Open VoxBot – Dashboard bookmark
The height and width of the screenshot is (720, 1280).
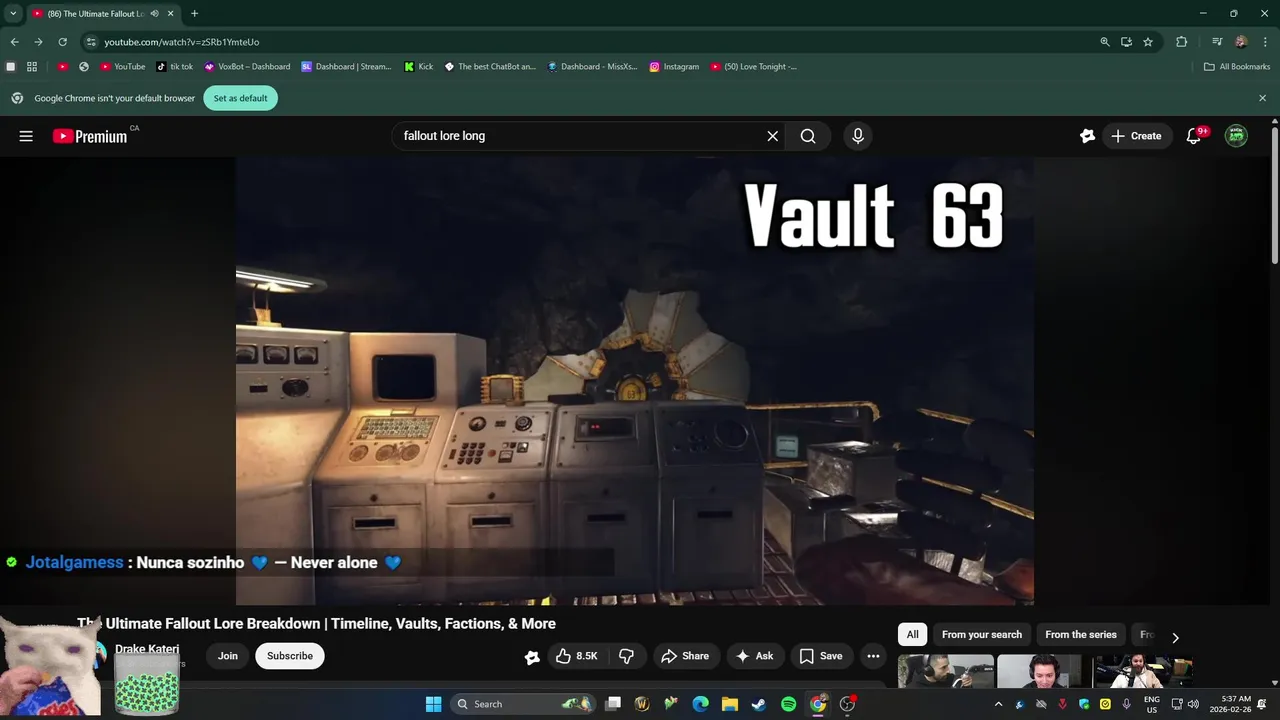coord(246,67)
